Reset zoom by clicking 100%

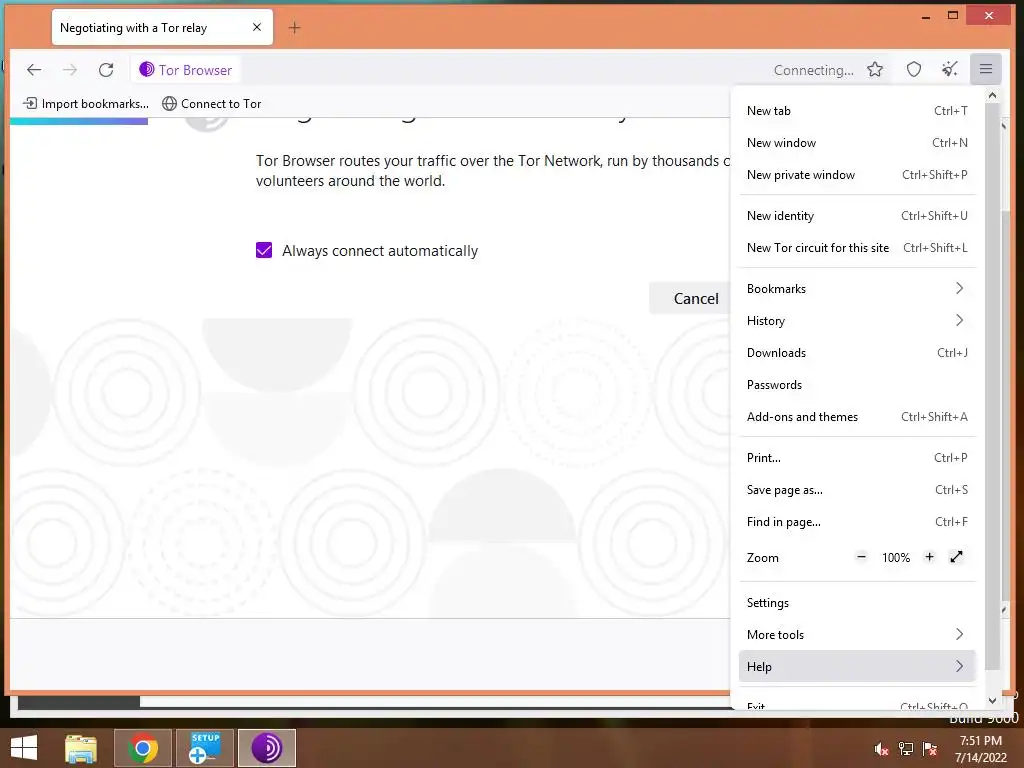[x=895, y=558]
